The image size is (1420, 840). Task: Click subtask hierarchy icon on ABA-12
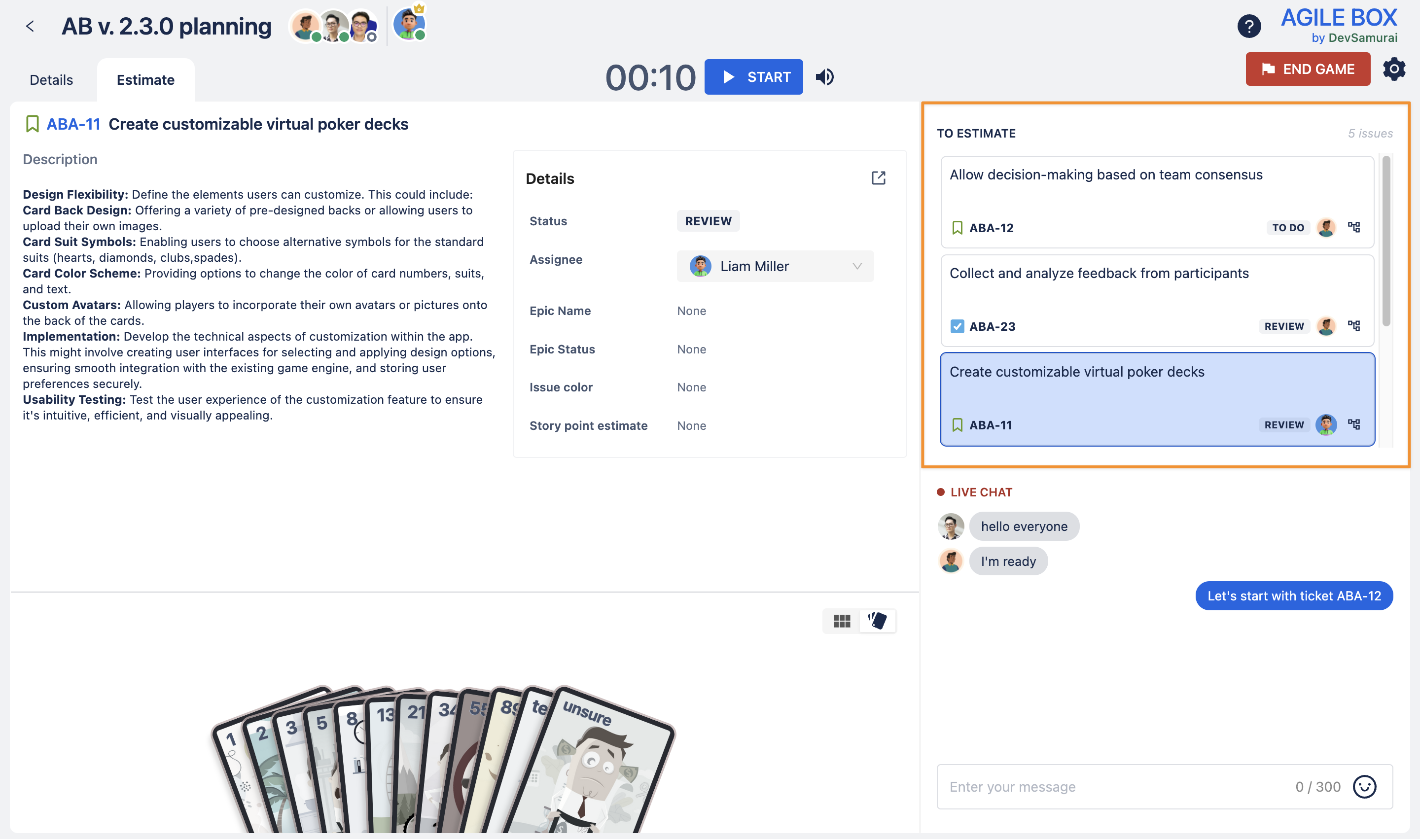tap(1354, 228)
